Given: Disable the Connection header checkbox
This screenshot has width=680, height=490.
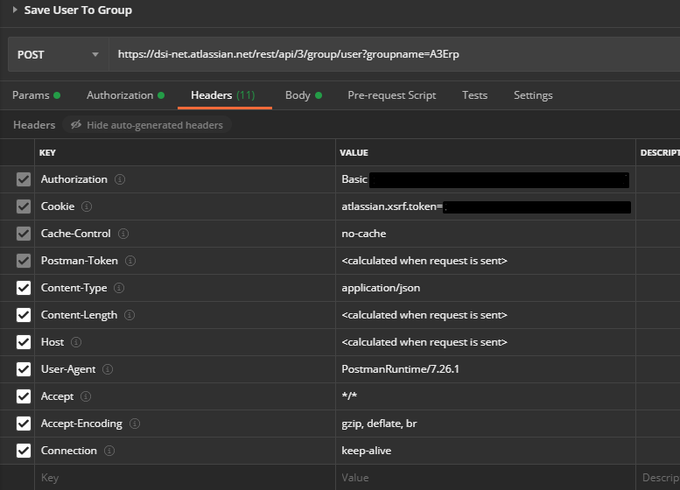Looking at the screenshot, I should point(23,451).
